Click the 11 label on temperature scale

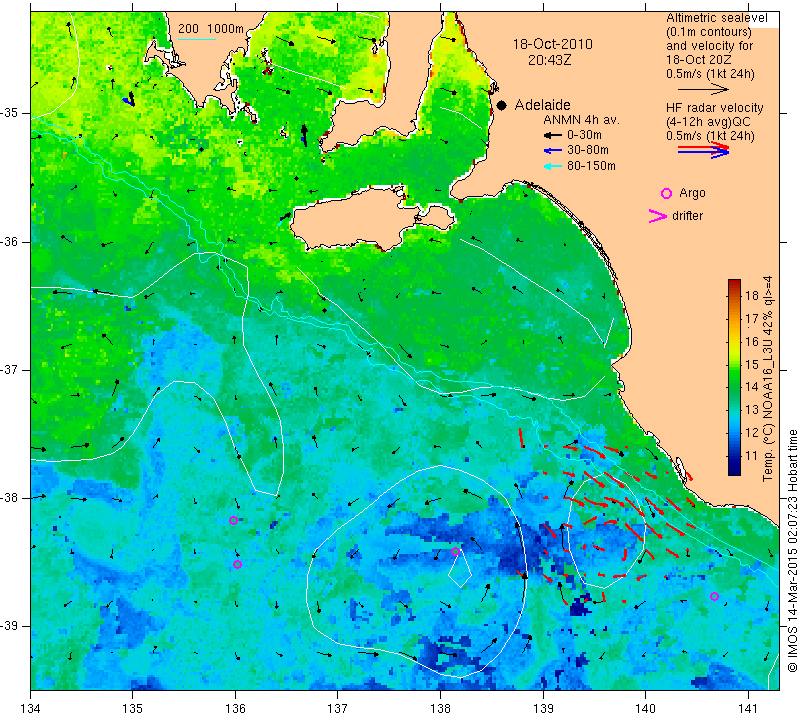pyautogui.click(x=752, y=455)
